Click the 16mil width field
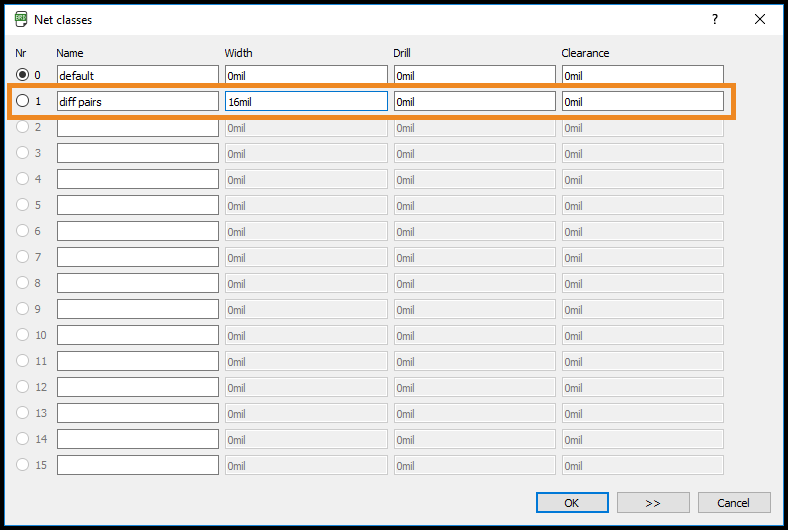Image resolution: width=788 pixels, height=530 pixels. (x=305, y=101)
